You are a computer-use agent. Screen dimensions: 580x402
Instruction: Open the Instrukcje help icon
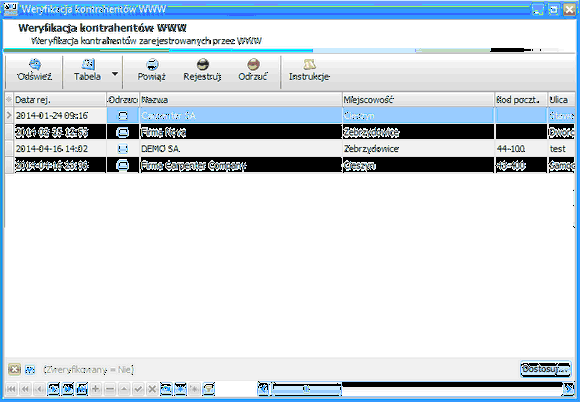tap(309, 64)
